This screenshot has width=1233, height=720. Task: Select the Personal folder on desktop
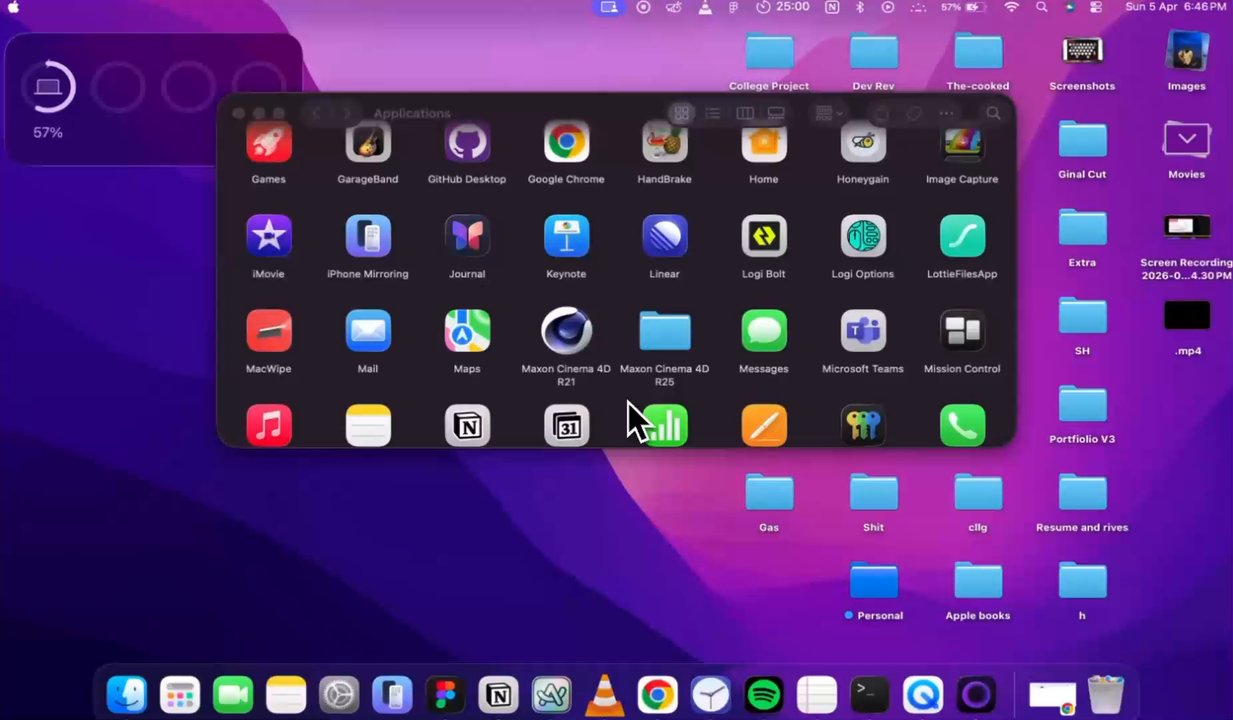[x=873, y=581]
